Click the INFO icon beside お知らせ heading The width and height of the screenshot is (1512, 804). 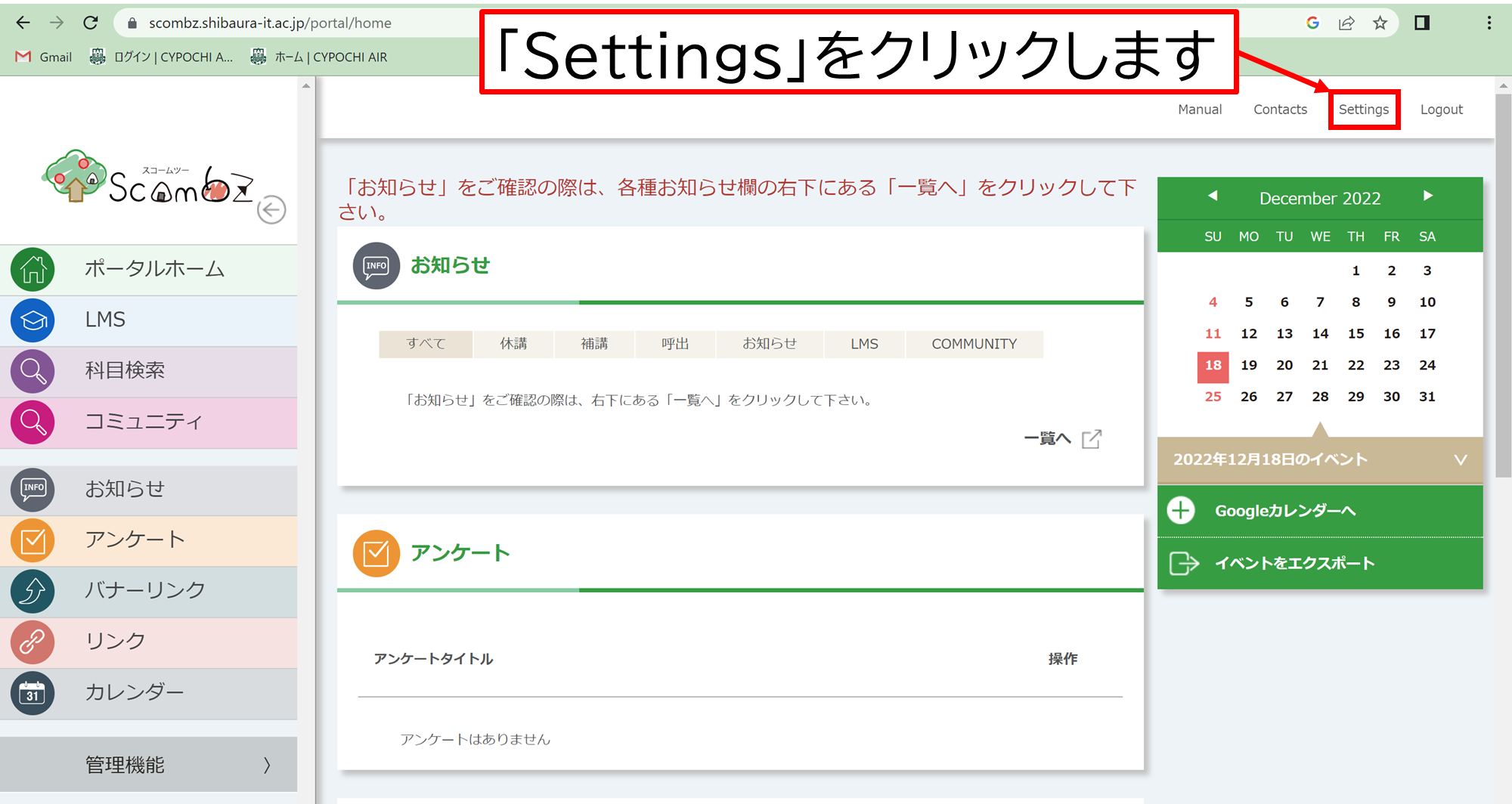376,266
